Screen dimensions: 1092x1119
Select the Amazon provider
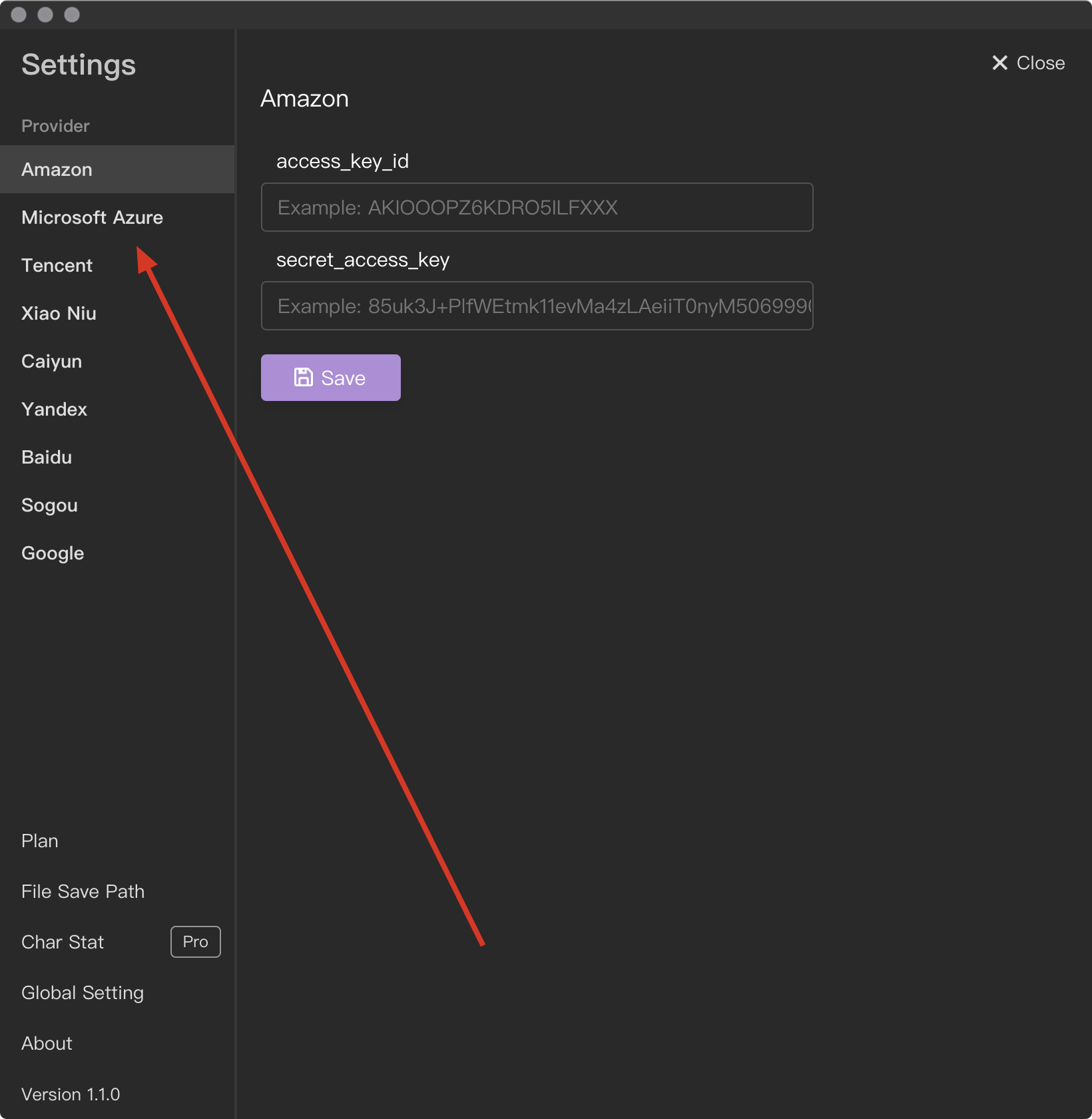[57, 170]
